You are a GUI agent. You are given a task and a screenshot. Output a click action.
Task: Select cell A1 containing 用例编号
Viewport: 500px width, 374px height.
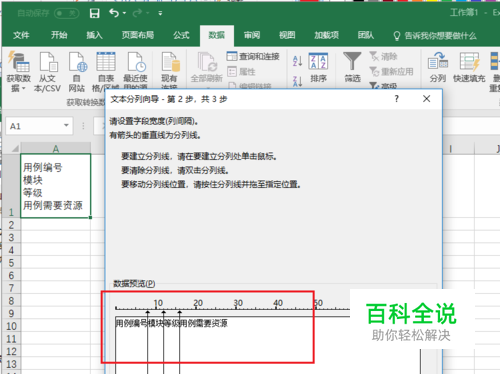click(x=56, y=186)
